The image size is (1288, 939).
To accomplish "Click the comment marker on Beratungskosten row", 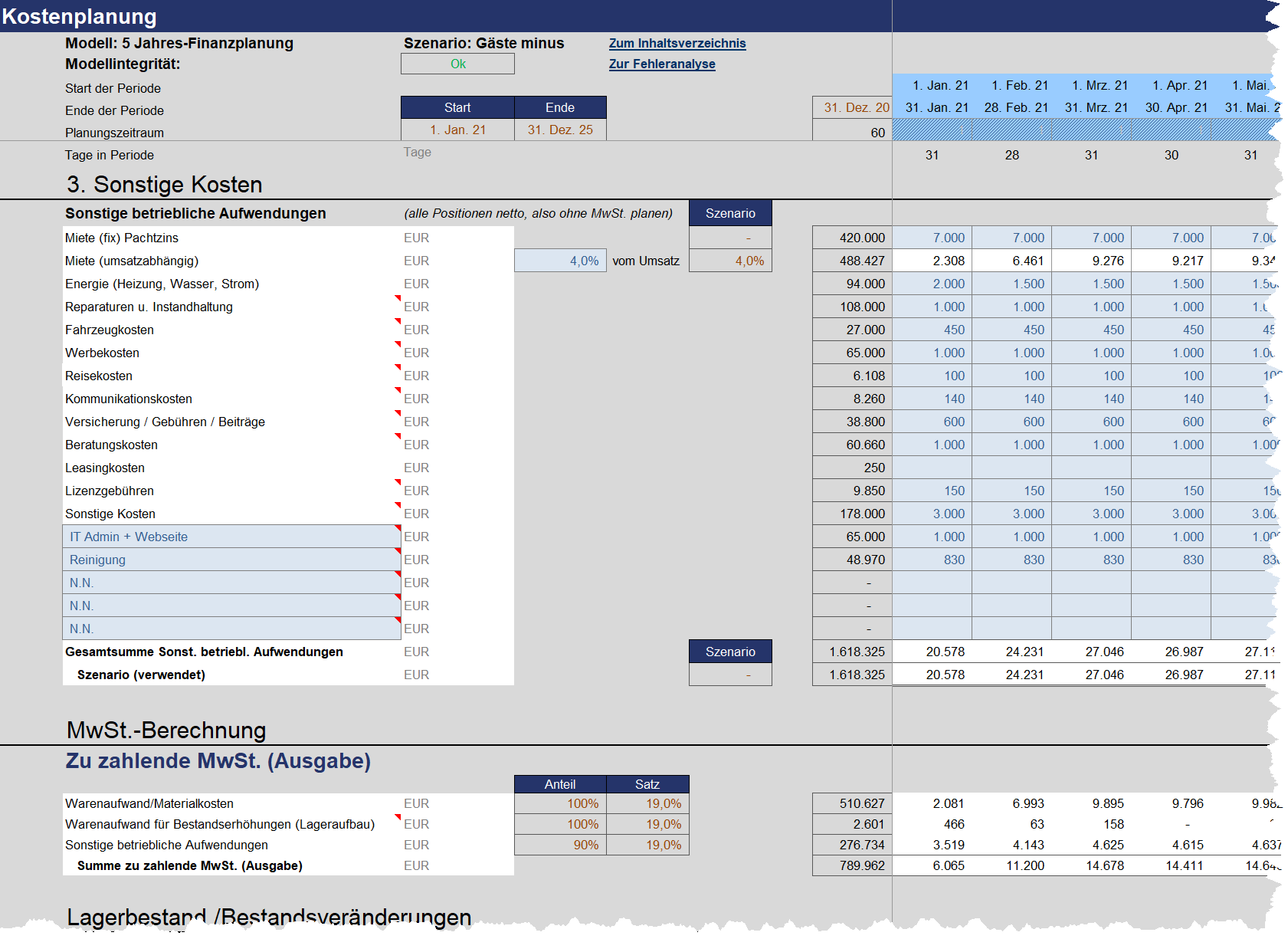I will 398,436.
